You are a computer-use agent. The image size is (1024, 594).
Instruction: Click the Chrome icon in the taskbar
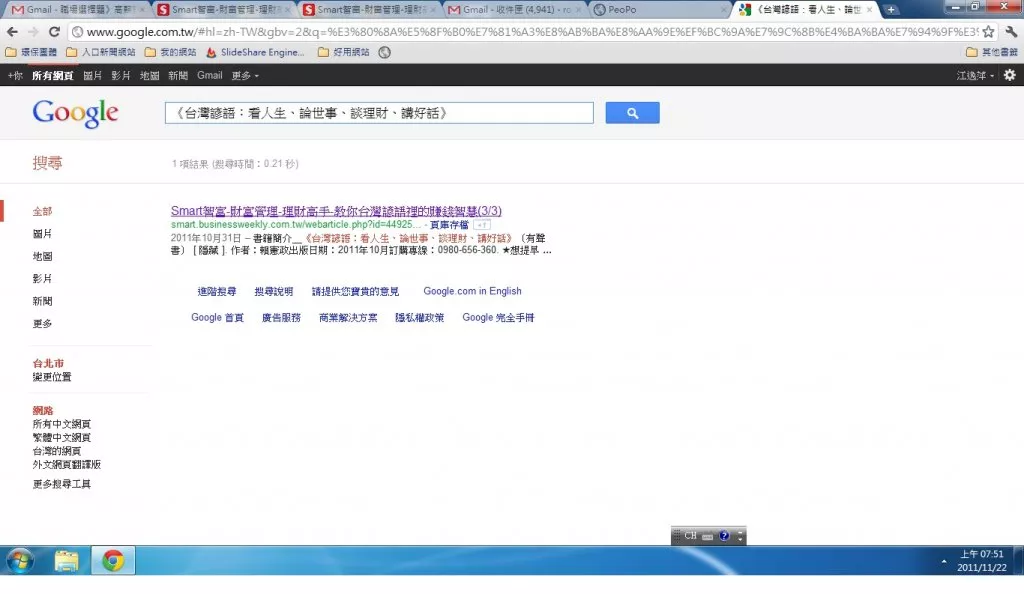(113, 561)
